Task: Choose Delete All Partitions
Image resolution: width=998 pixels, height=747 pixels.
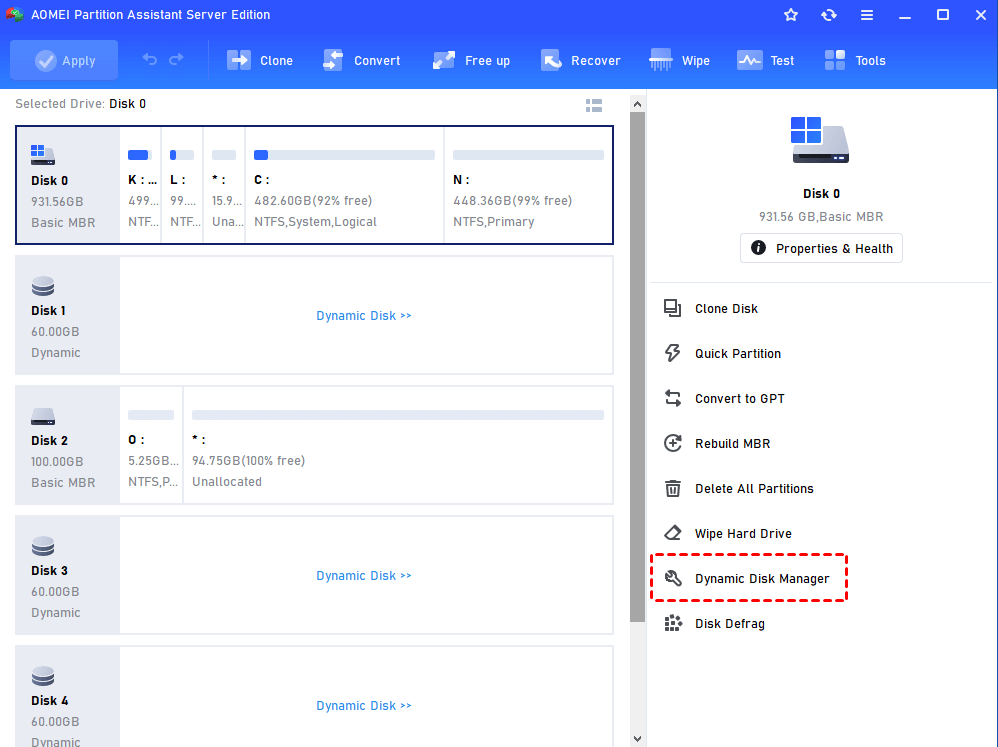Action: point(738,489)
